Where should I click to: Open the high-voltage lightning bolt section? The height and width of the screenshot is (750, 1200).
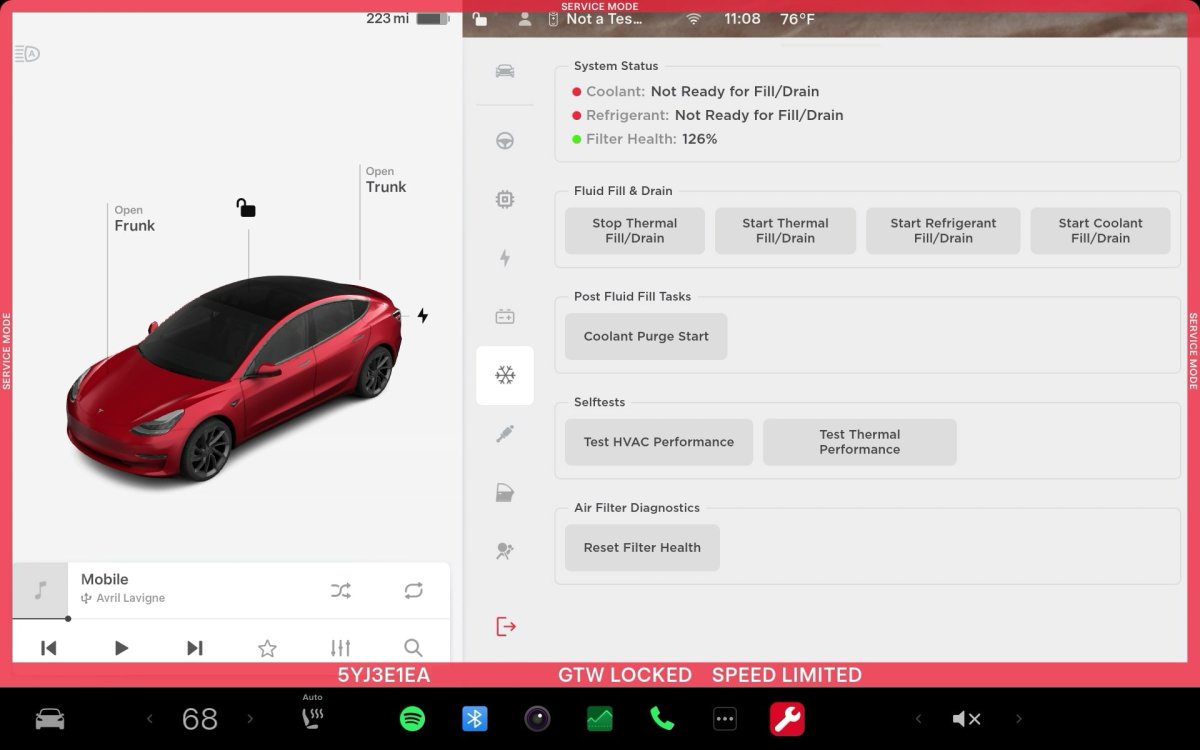(505, 258)
